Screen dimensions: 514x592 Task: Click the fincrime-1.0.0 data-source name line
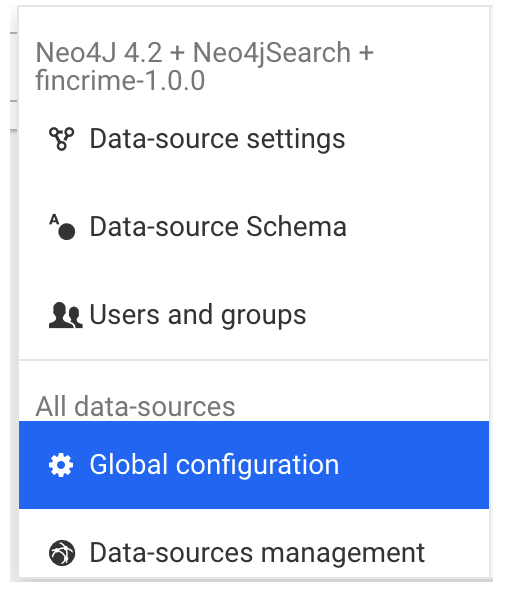[x=120, y=80]
